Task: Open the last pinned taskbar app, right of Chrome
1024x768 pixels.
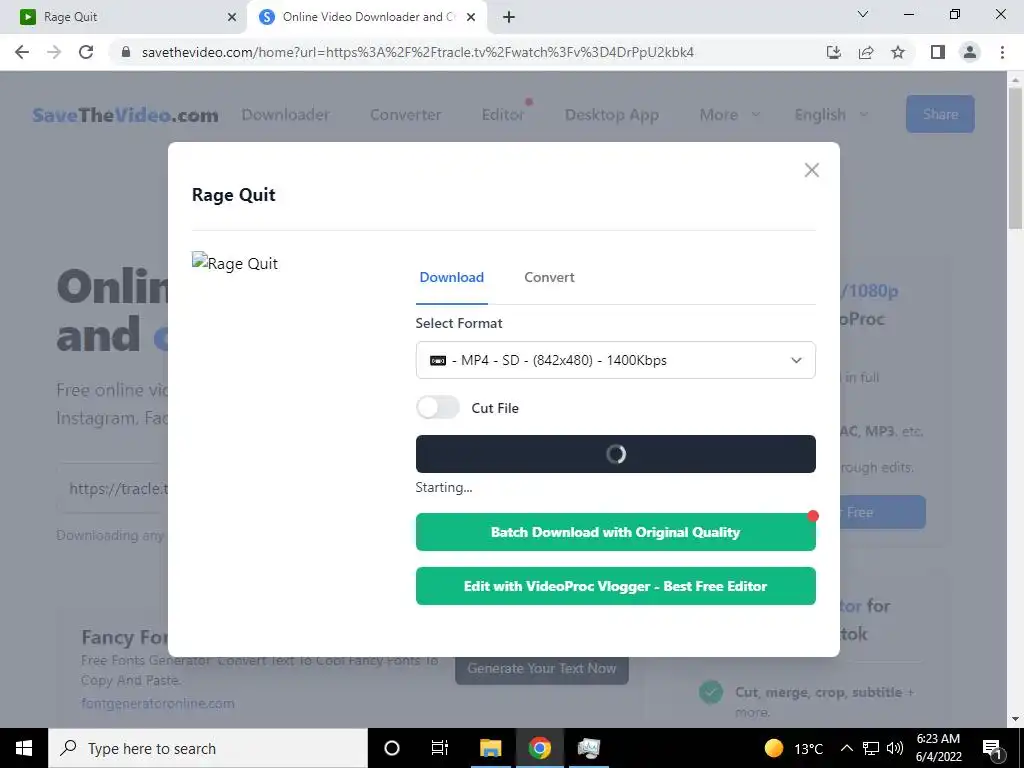Action: [588, 748]
